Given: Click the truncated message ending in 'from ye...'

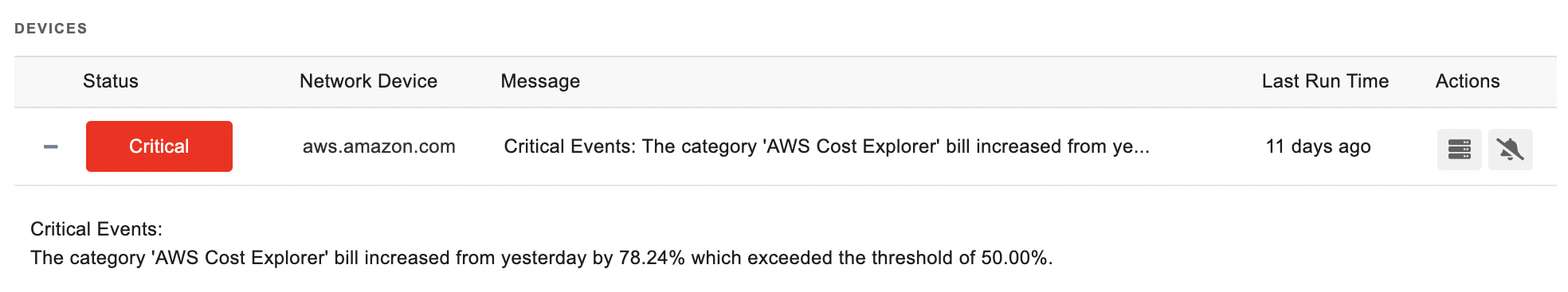Looking at the screenshot, I should pos(827,146).
